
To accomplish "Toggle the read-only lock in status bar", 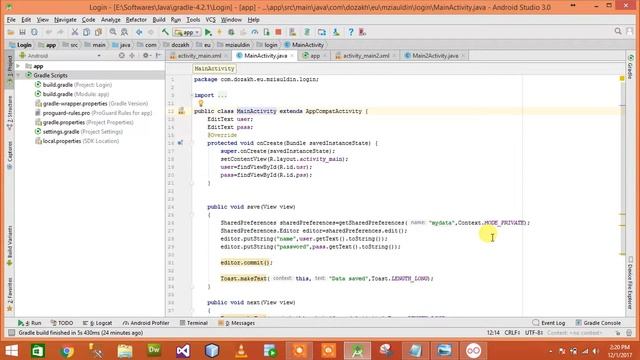I will pos(618,333).
